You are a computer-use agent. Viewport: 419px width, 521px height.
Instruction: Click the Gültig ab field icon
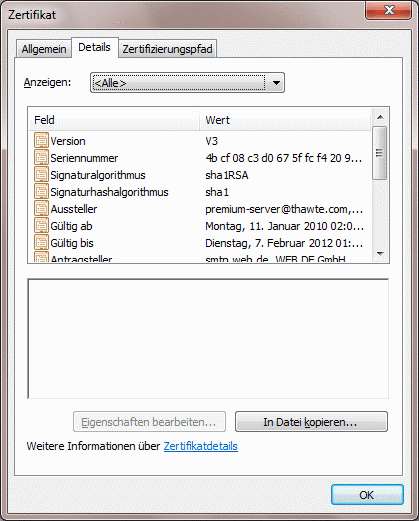tap(41, 225)
